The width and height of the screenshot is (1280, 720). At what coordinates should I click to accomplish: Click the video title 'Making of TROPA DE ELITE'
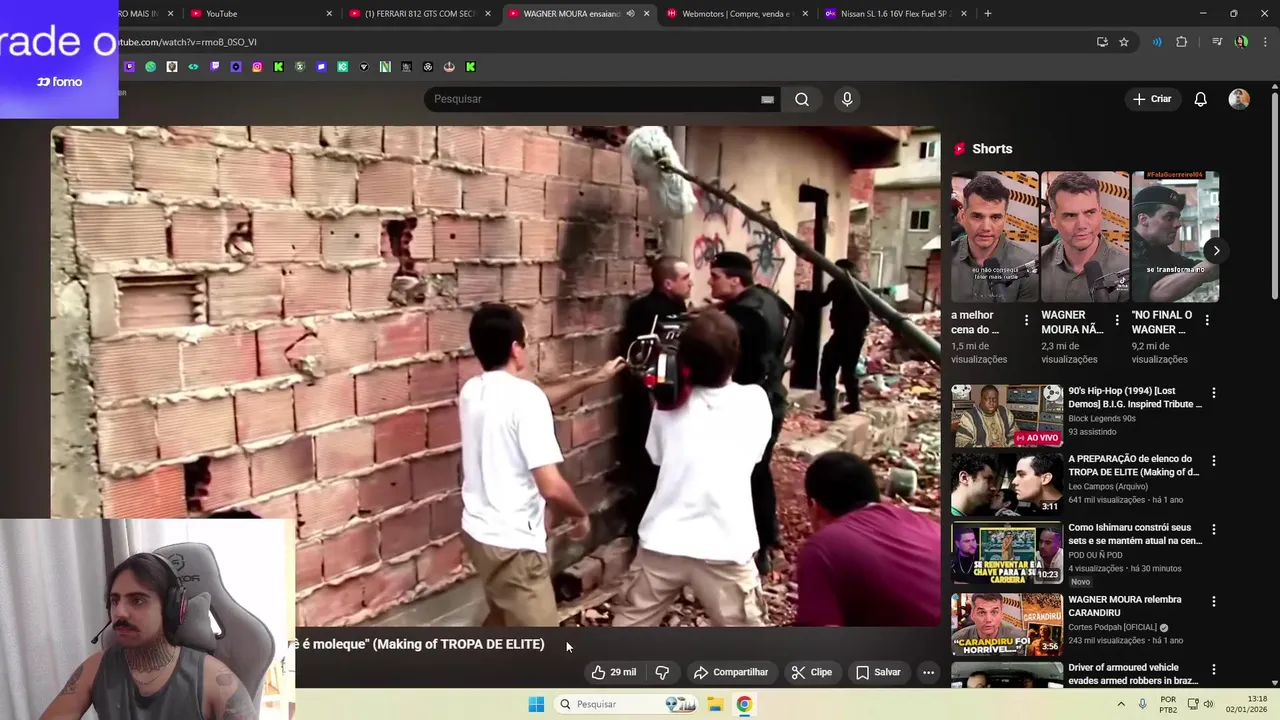(x=420, y=644)
